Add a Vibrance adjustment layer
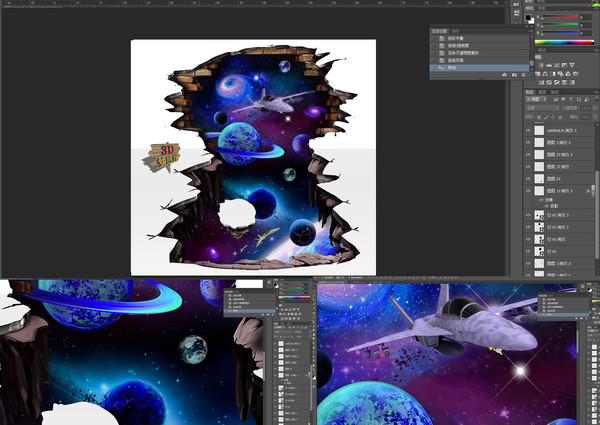The width and height of the screenshot is (600, 425). pyautogui.click(x=572, y=65)
